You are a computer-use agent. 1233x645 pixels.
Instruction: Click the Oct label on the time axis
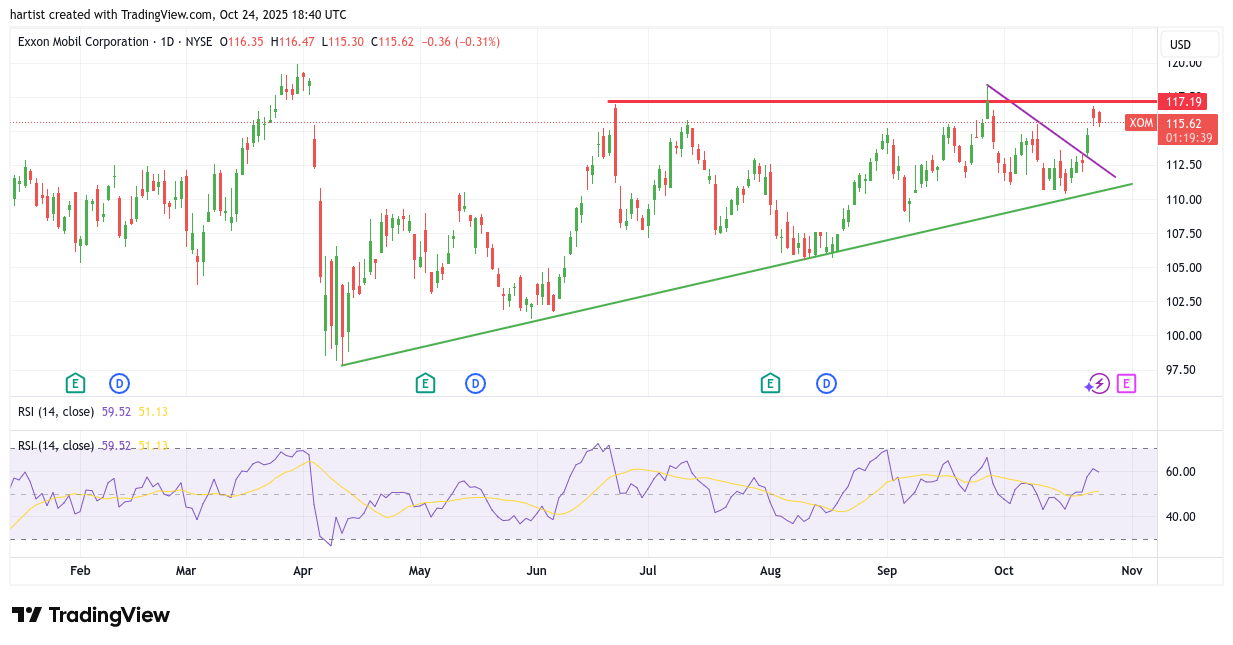(x=1003, y=571)
